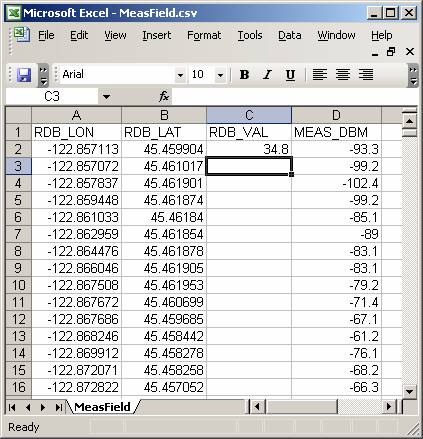The height and width of the screenshot is (439, 423).
Task: Apply Align Right to cell
Action: tap(366, 75)
